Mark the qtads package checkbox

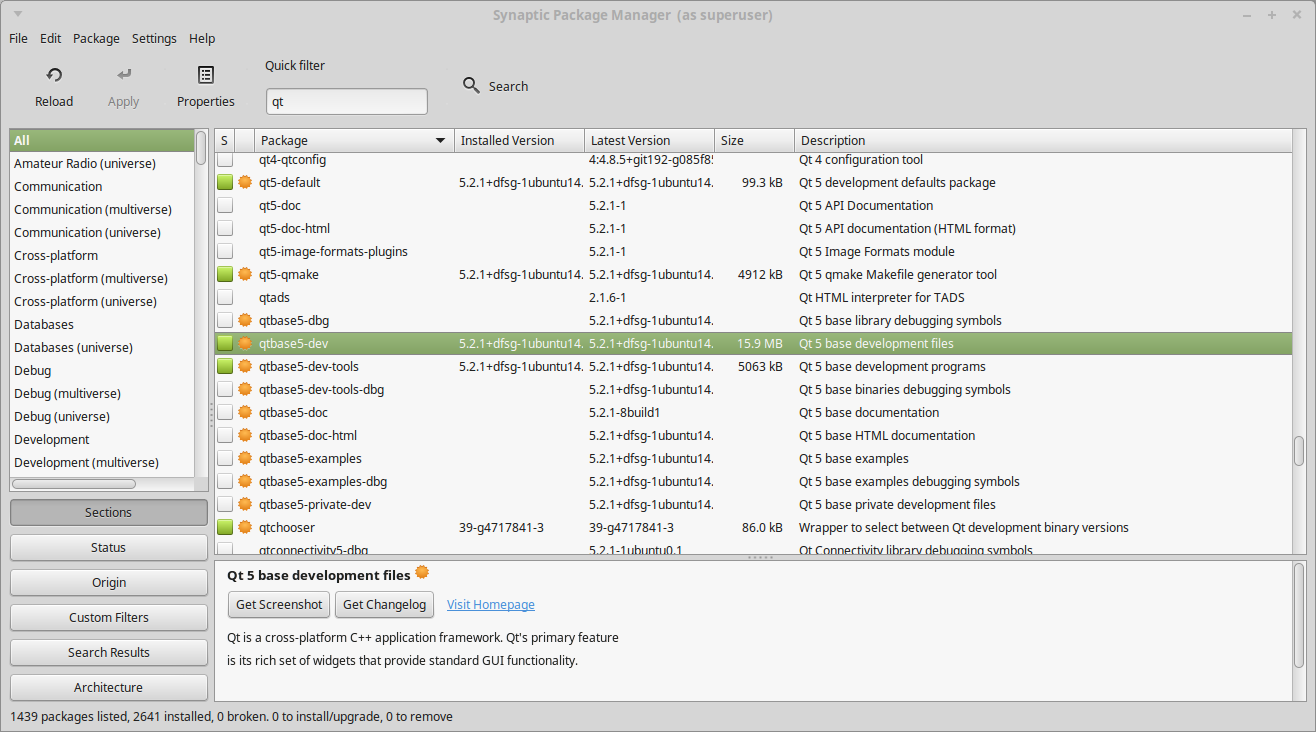[x=225, y=298]
